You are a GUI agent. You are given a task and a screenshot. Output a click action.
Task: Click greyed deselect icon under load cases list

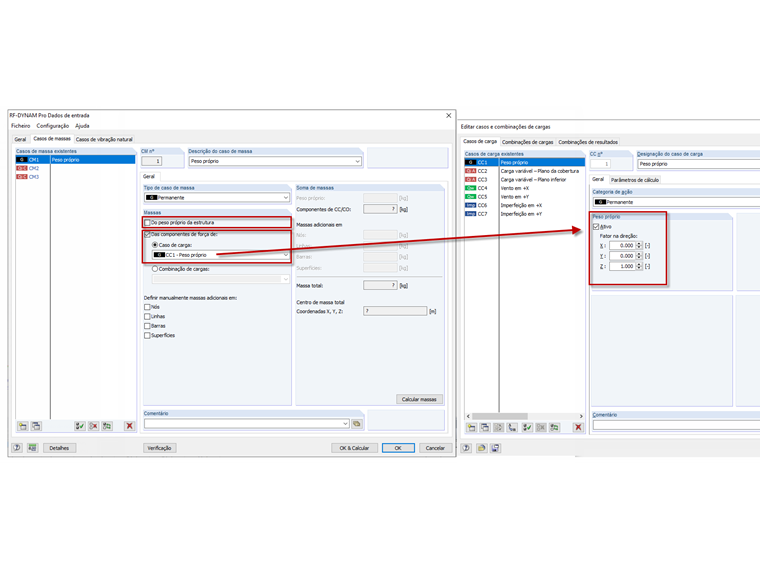coord(540,428)
